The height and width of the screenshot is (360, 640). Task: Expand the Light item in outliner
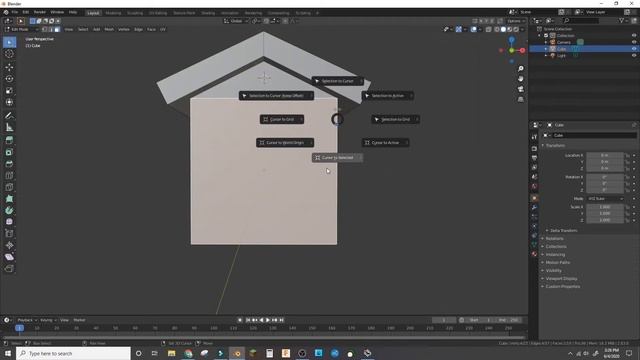pyautogui.click(x=546, y=55)
